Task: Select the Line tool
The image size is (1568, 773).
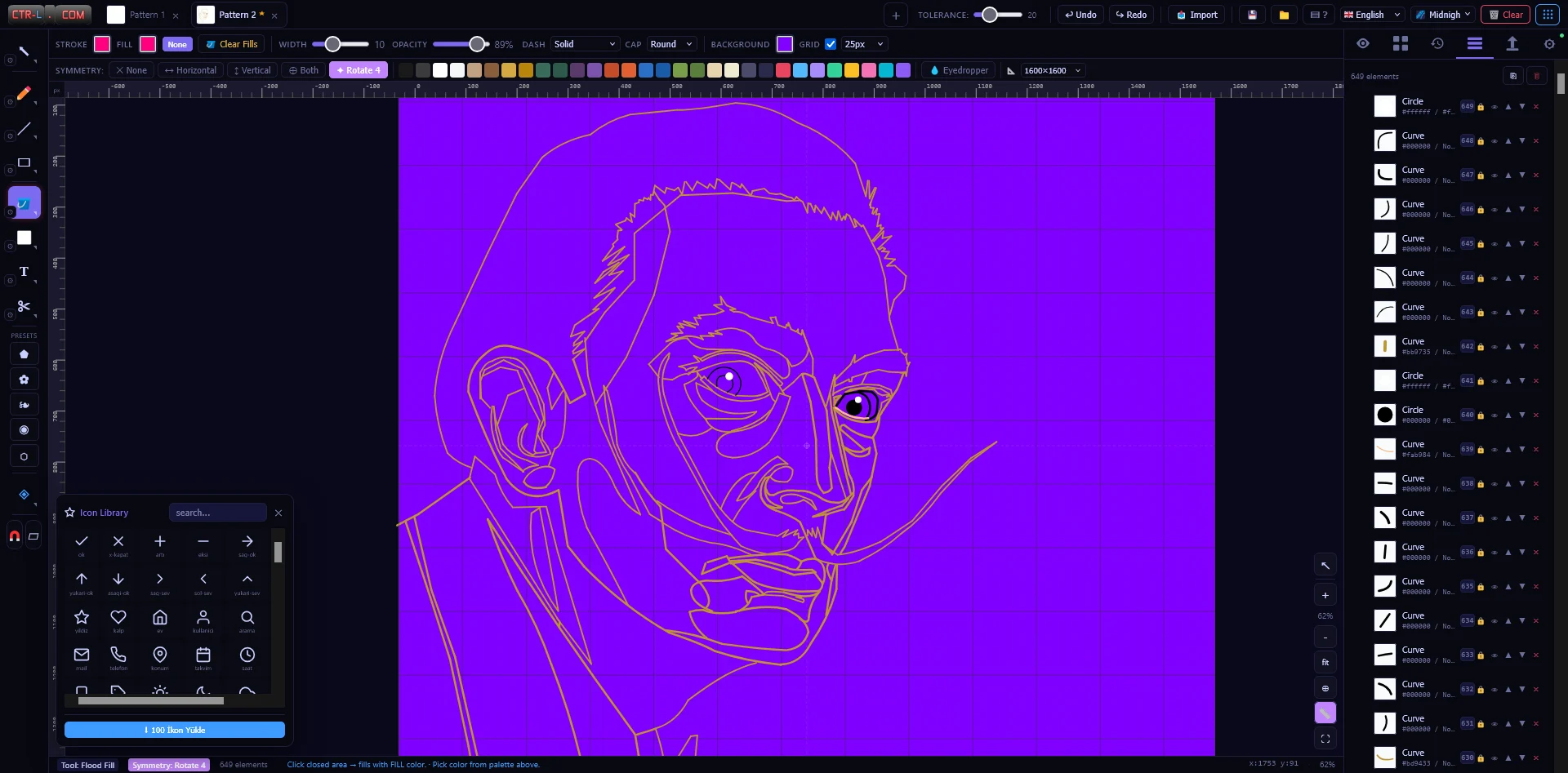Action: [24, 129]
